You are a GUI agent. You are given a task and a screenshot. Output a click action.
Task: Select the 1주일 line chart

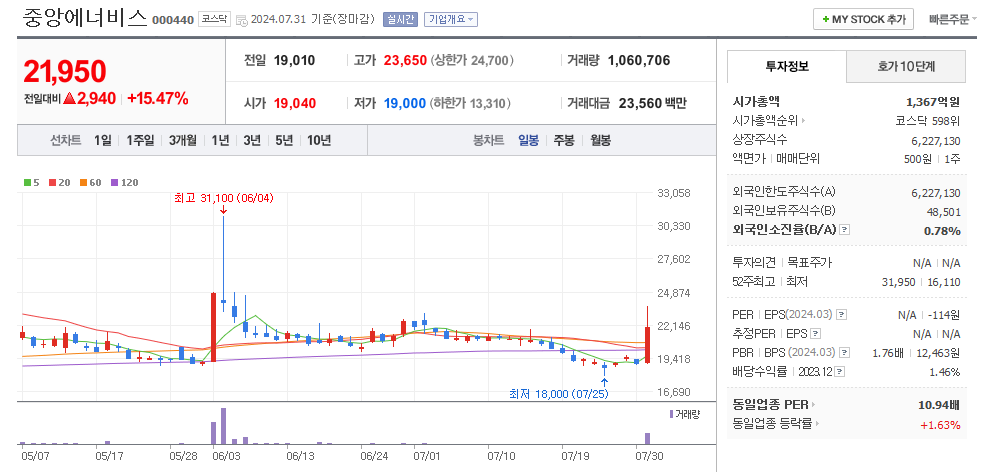point(140,140)
